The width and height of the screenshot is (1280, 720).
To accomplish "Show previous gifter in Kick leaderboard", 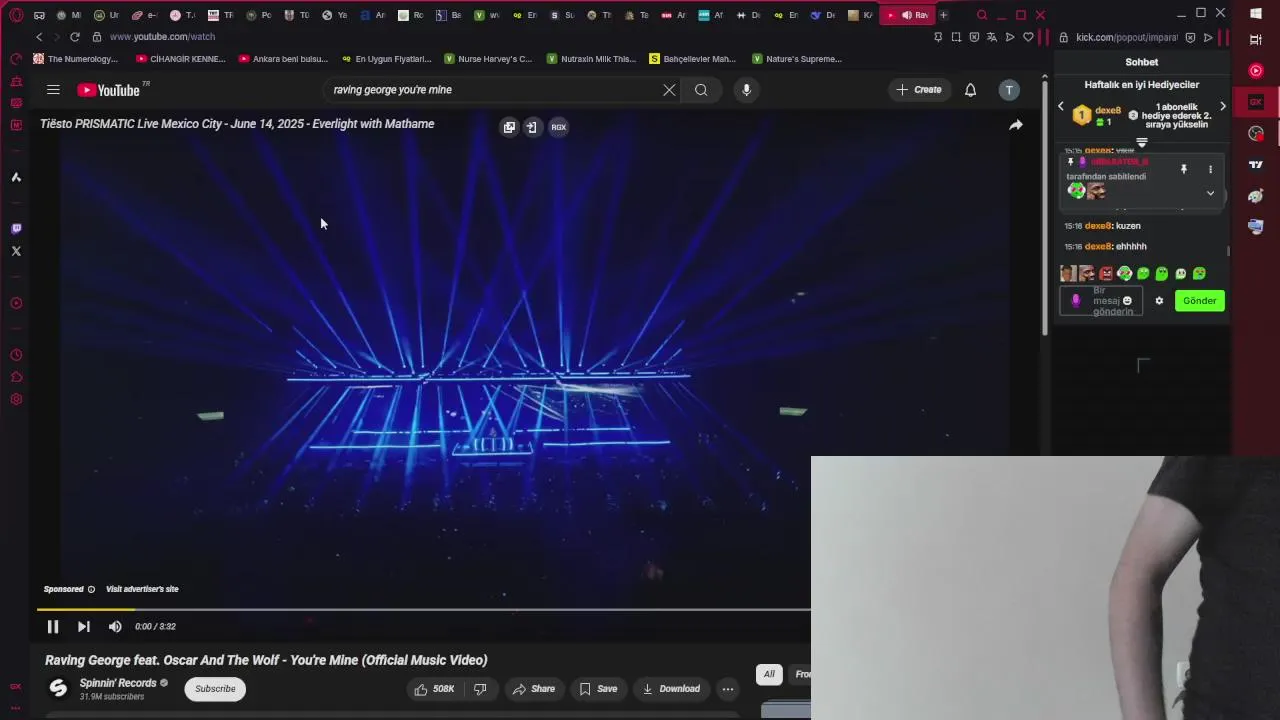I will pyautogui.click(x=1062, y=106).
